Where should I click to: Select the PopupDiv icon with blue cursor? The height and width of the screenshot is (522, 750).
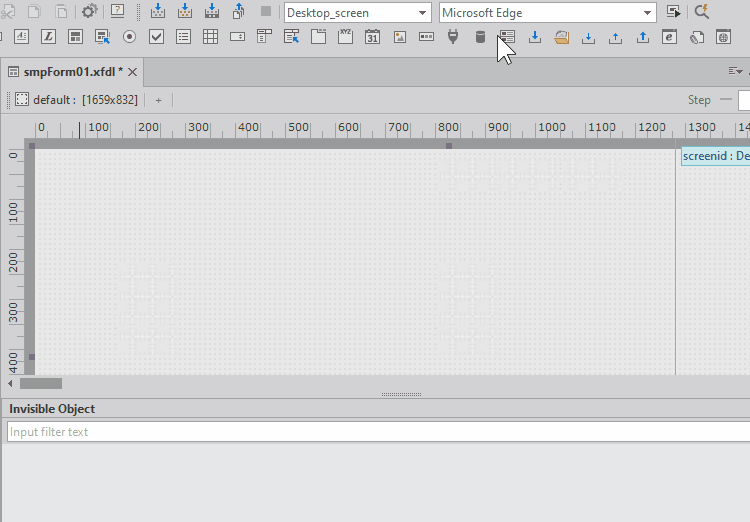point(102,37)
